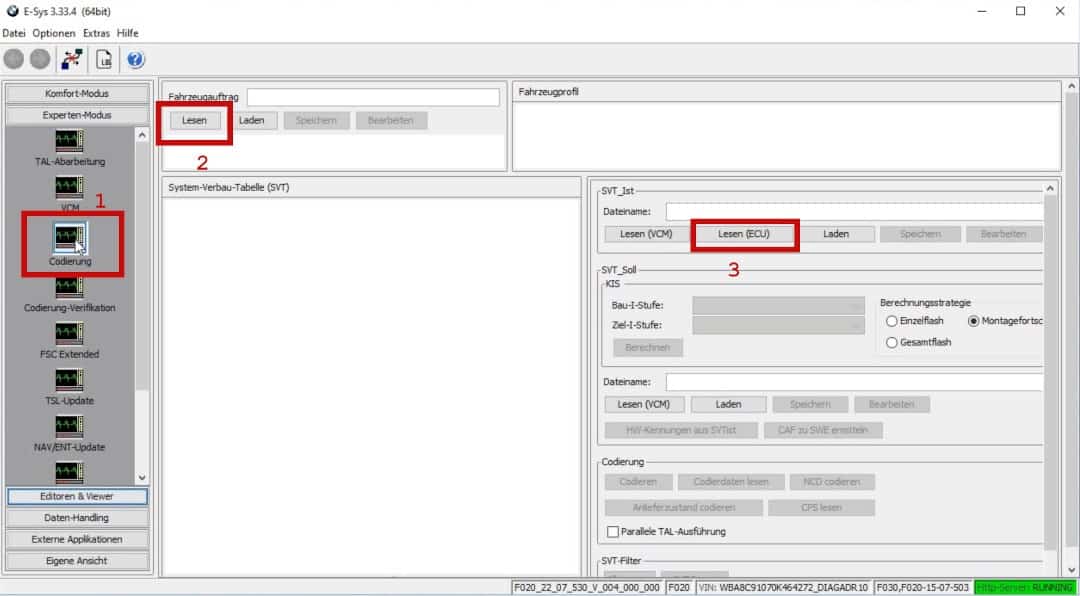Expand the Daten-Handling section
Screen dimensions: 1080x596
77,518
